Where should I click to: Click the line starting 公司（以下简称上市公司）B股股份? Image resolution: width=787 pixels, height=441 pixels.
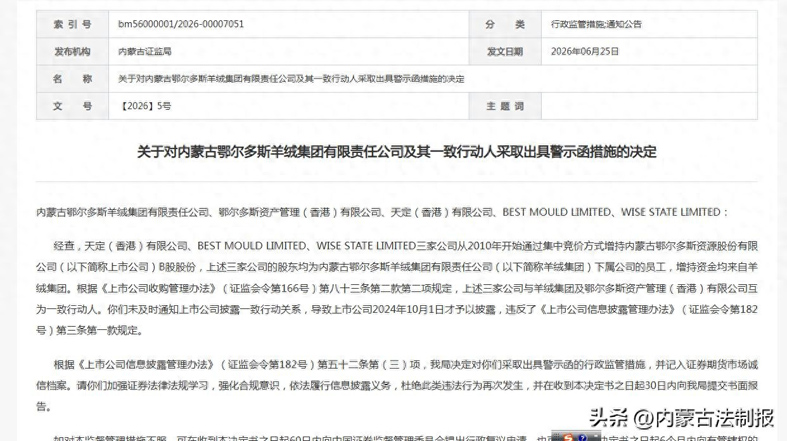click(x=397, y=267)
